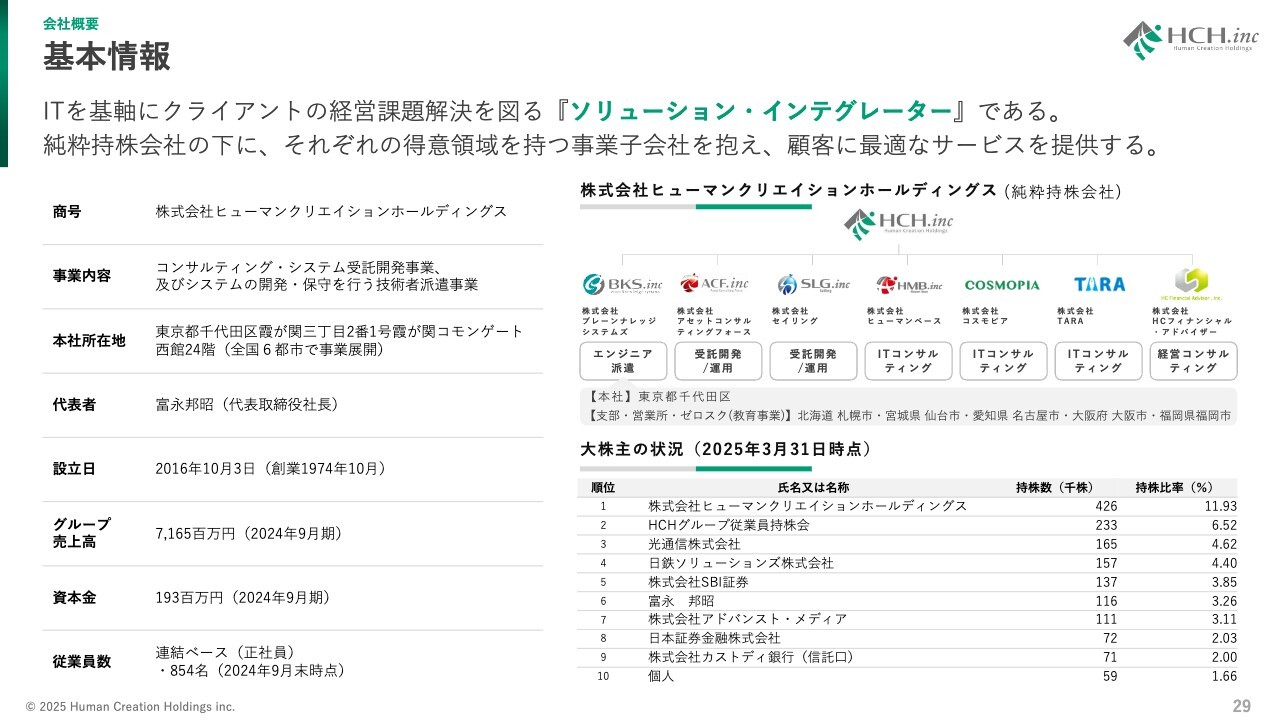The width and height of the screenshot is (1280, 720).
Task: Click the HMB.inc subsidiary logo
Action: pos(909,285)
